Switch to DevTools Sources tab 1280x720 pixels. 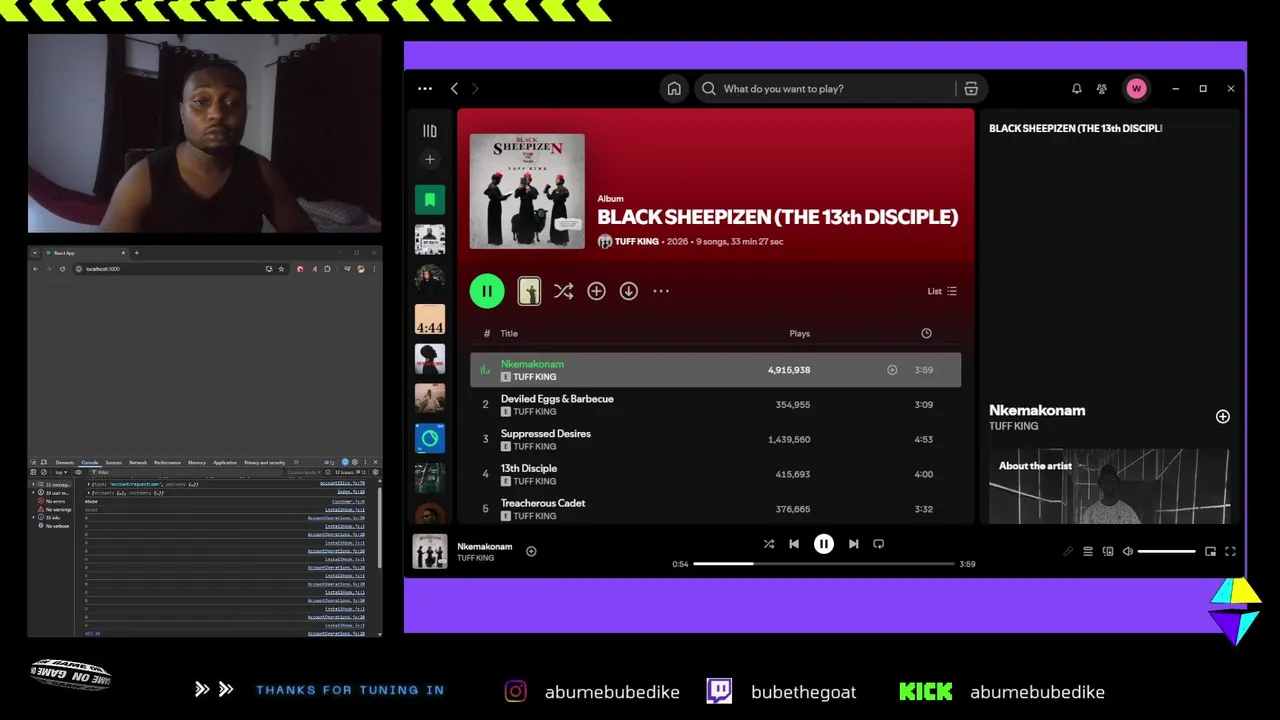(113, 463)
